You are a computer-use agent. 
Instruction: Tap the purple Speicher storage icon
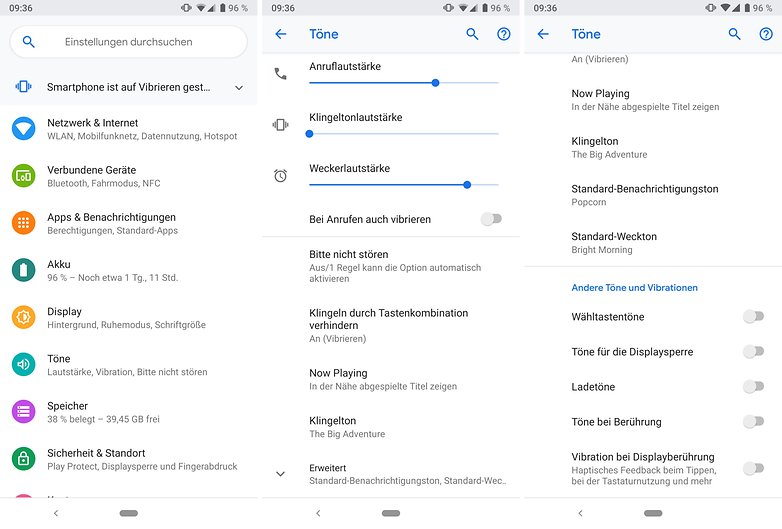point(23,411)
